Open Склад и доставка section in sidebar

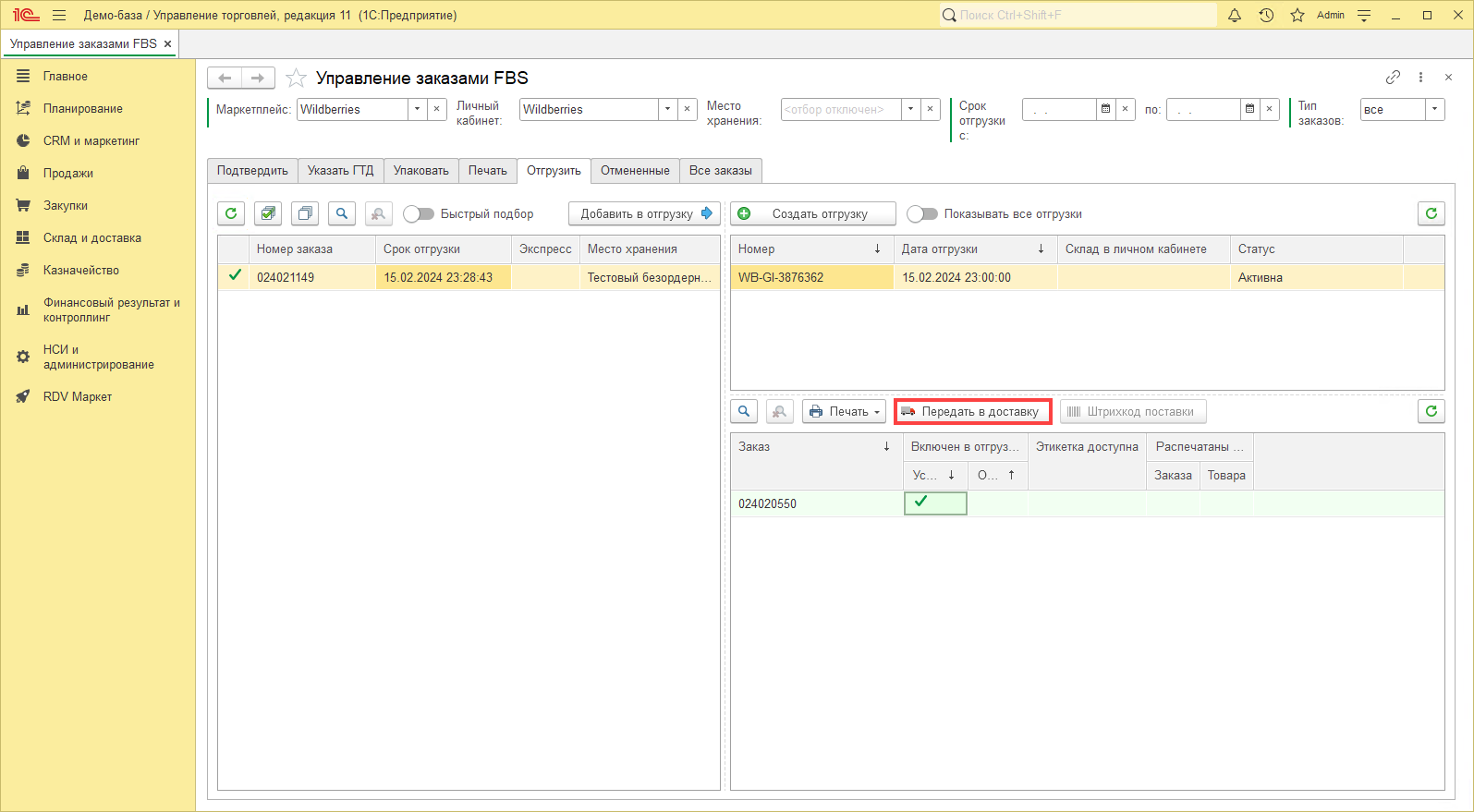click(x=92, y=237)
